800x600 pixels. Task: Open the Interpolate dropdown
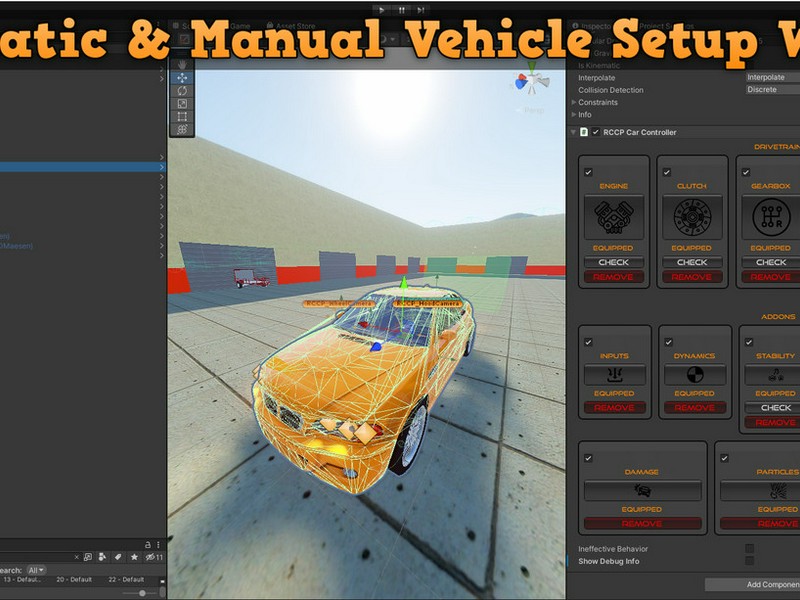point(772,78)
